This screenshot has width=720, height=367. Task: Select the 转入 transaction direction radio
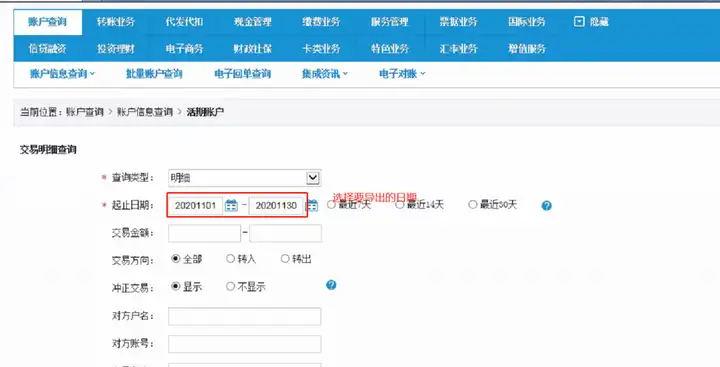231,259
